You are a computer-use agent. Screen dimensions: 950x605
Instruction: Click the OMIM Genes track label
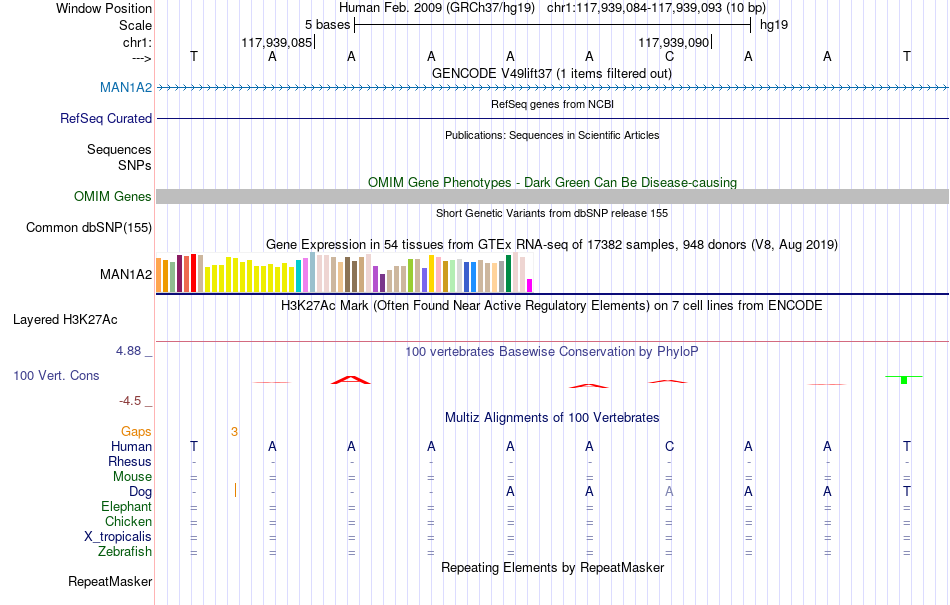pyautogui.click(x=113, y=196)
